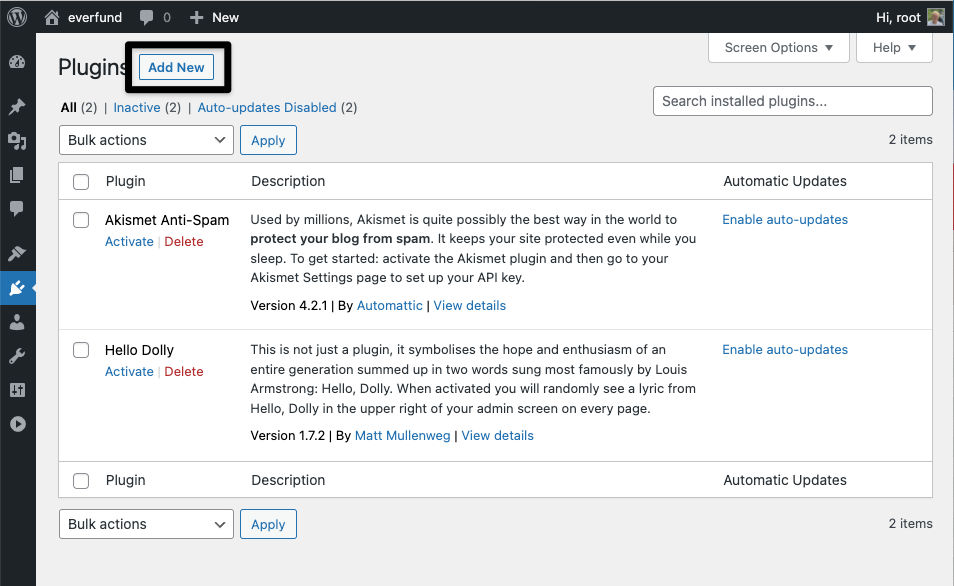This screenshot has height=586, width=954.
Task: Open Plugins from the sidebar plug icon
Action: click(x=17, y=288)
